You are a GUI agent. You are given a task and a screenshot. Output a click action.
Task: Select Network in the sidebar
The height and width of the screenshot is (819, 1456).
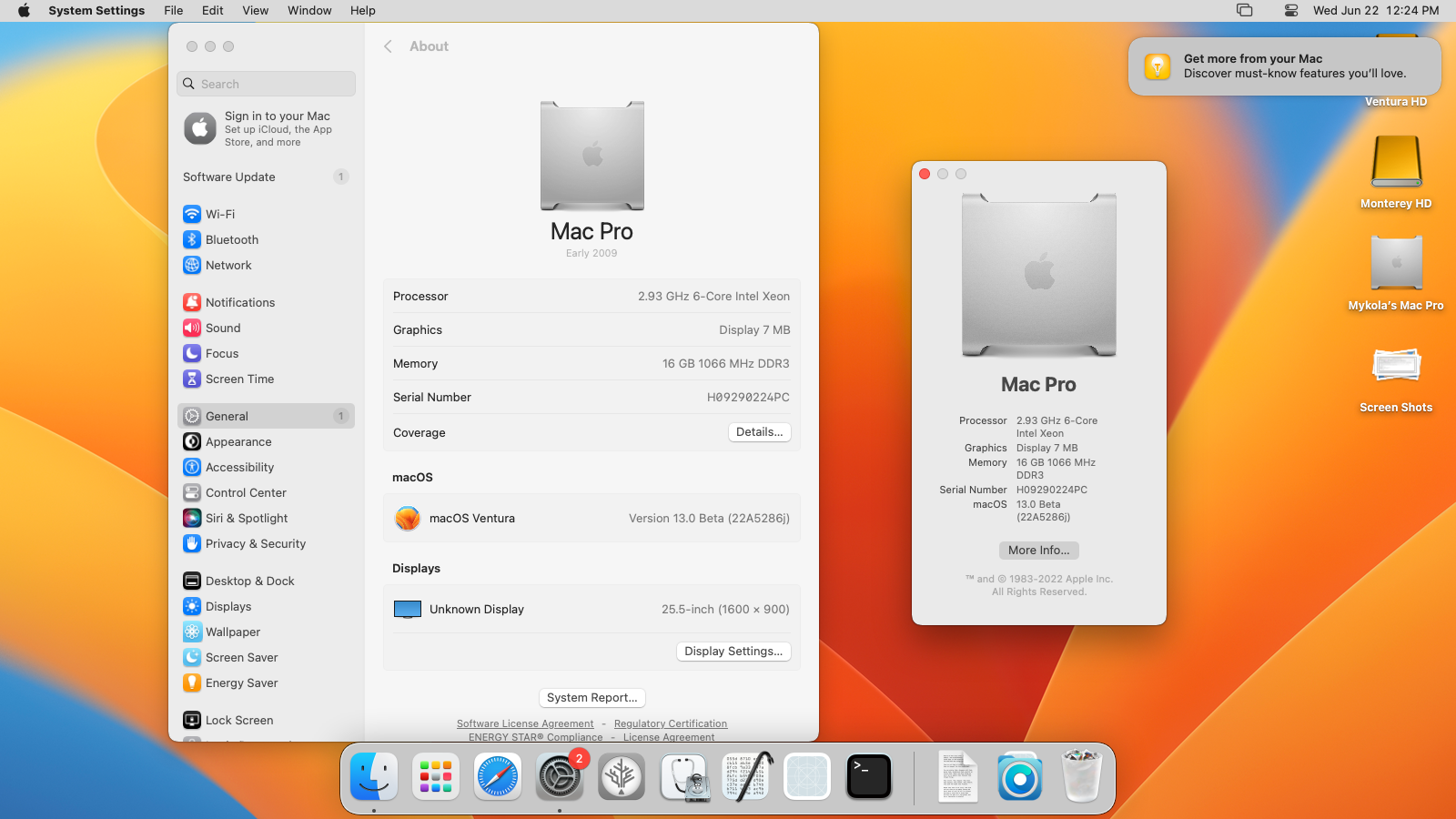266,265
